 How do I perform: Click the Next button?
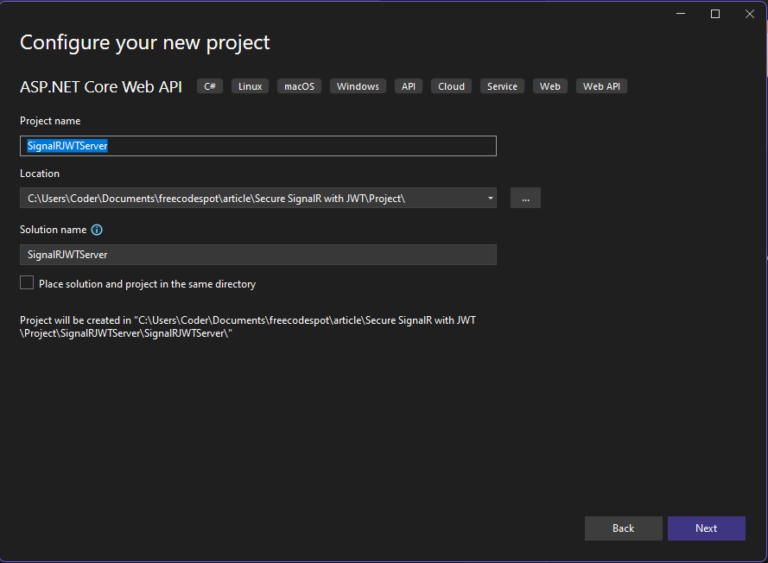coord(706,528)
